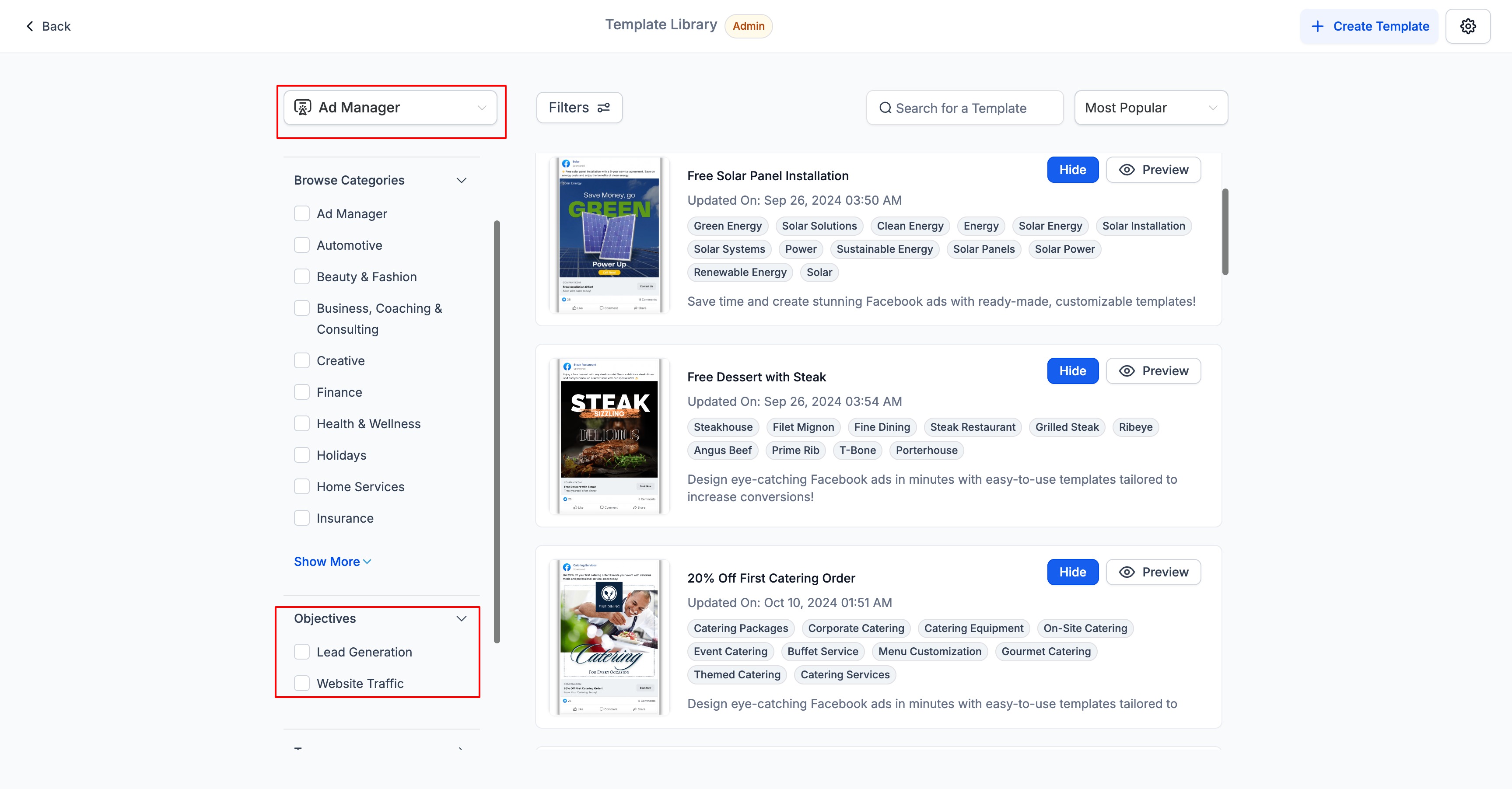Viewport: 1512px width, 789px height.
Task: Select the Solar Energy tag
Action: 1050,226
